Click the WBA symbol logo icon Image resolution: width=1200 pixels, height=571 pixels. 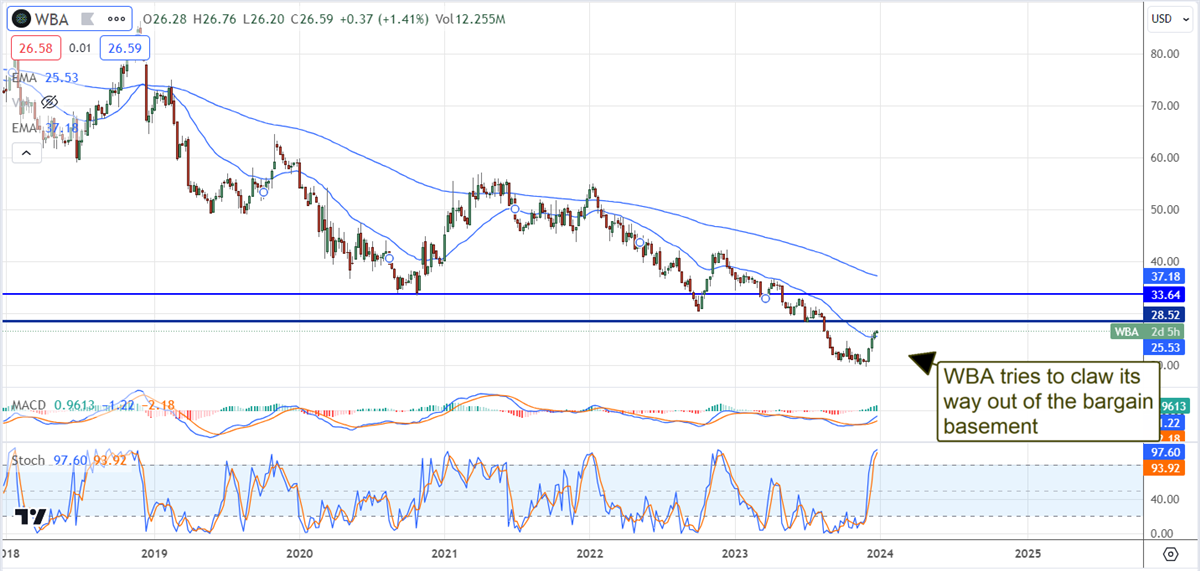22,19
